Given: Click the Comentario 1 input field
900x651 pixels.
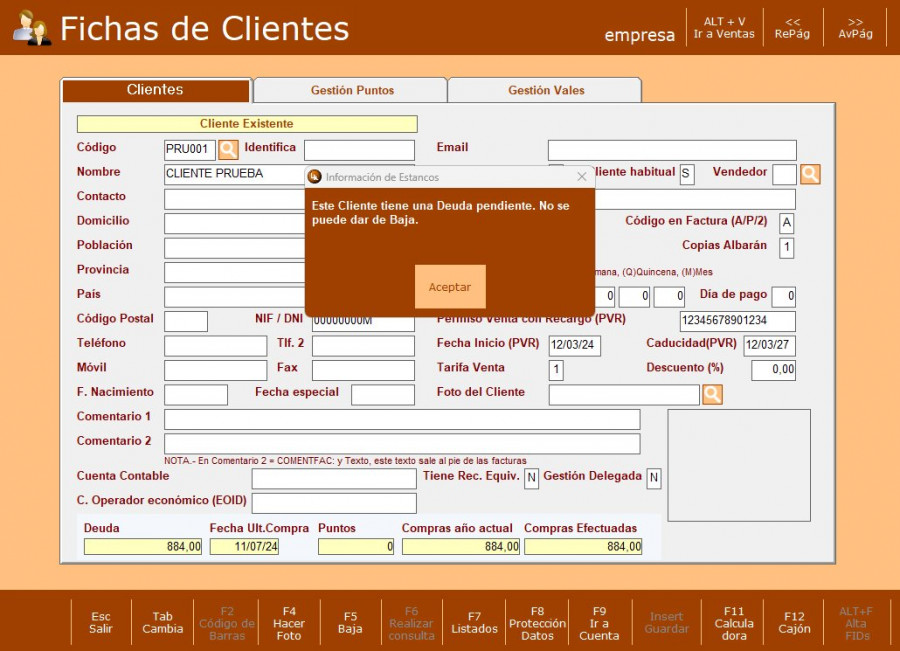Looking at the screenshot, I should pyautogui.click(x=402, y=419).
